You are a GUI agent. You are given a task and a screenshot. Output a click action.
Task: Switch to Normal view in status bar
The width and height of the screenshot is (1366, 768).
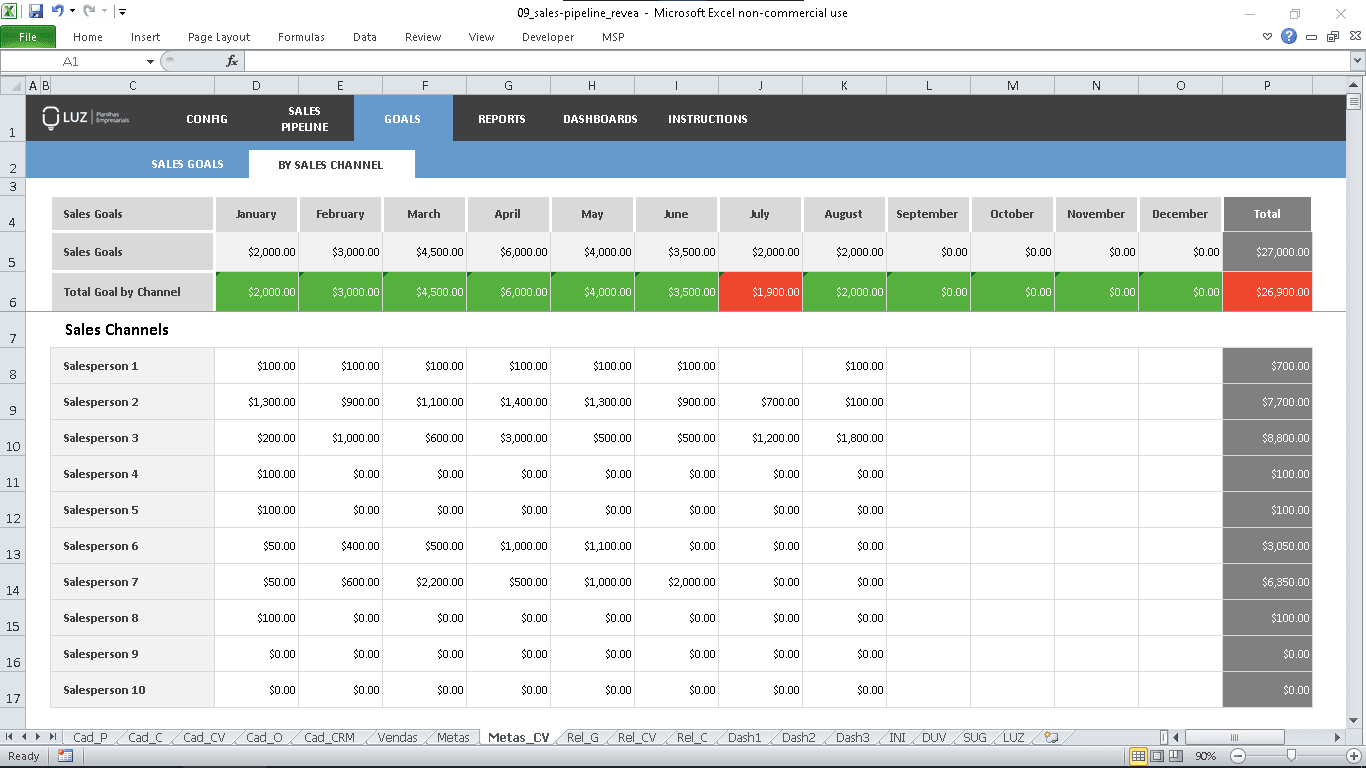[x=1138, y=756]
